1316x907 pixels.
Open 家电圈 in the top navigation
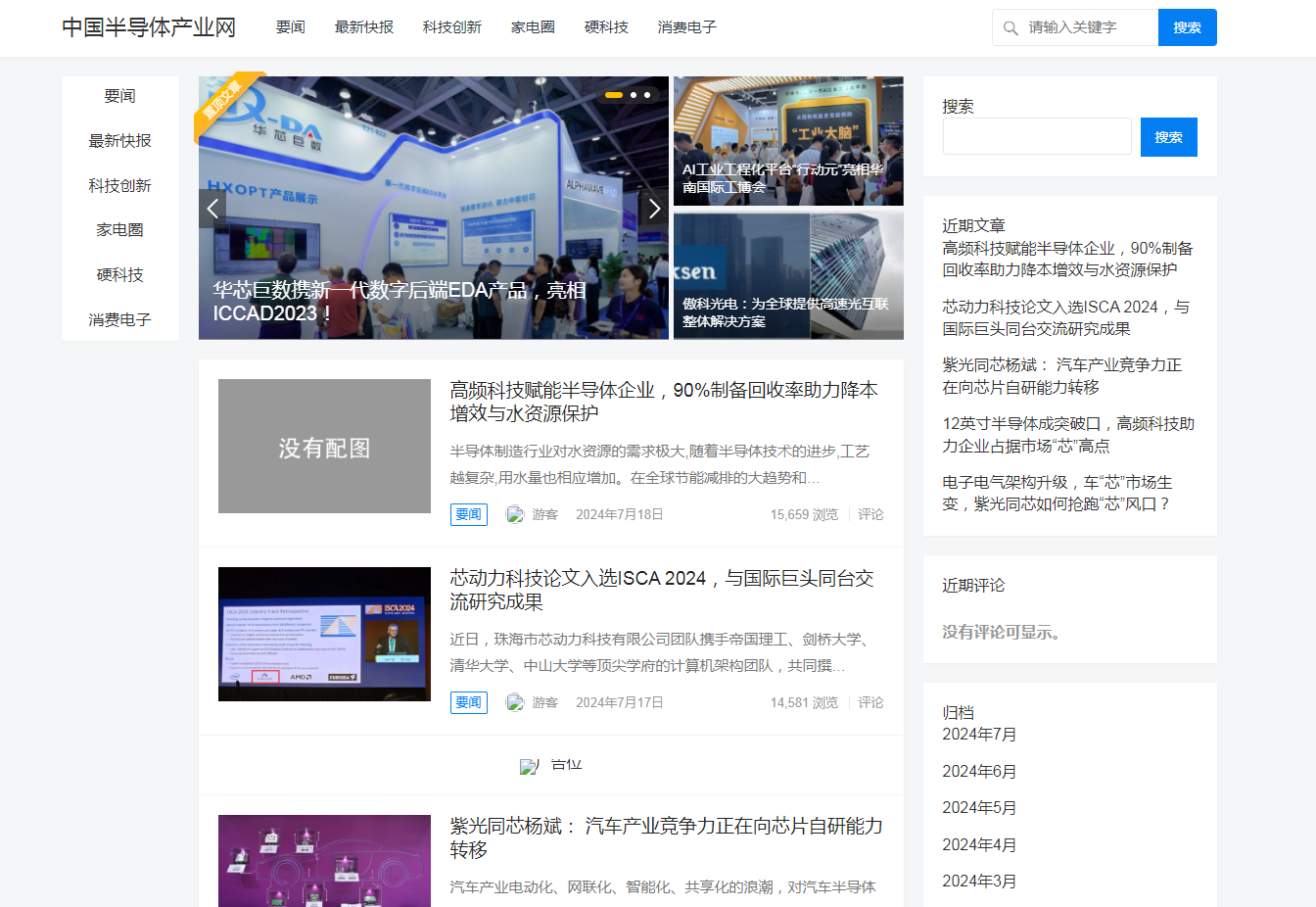[x=533, y=27]
